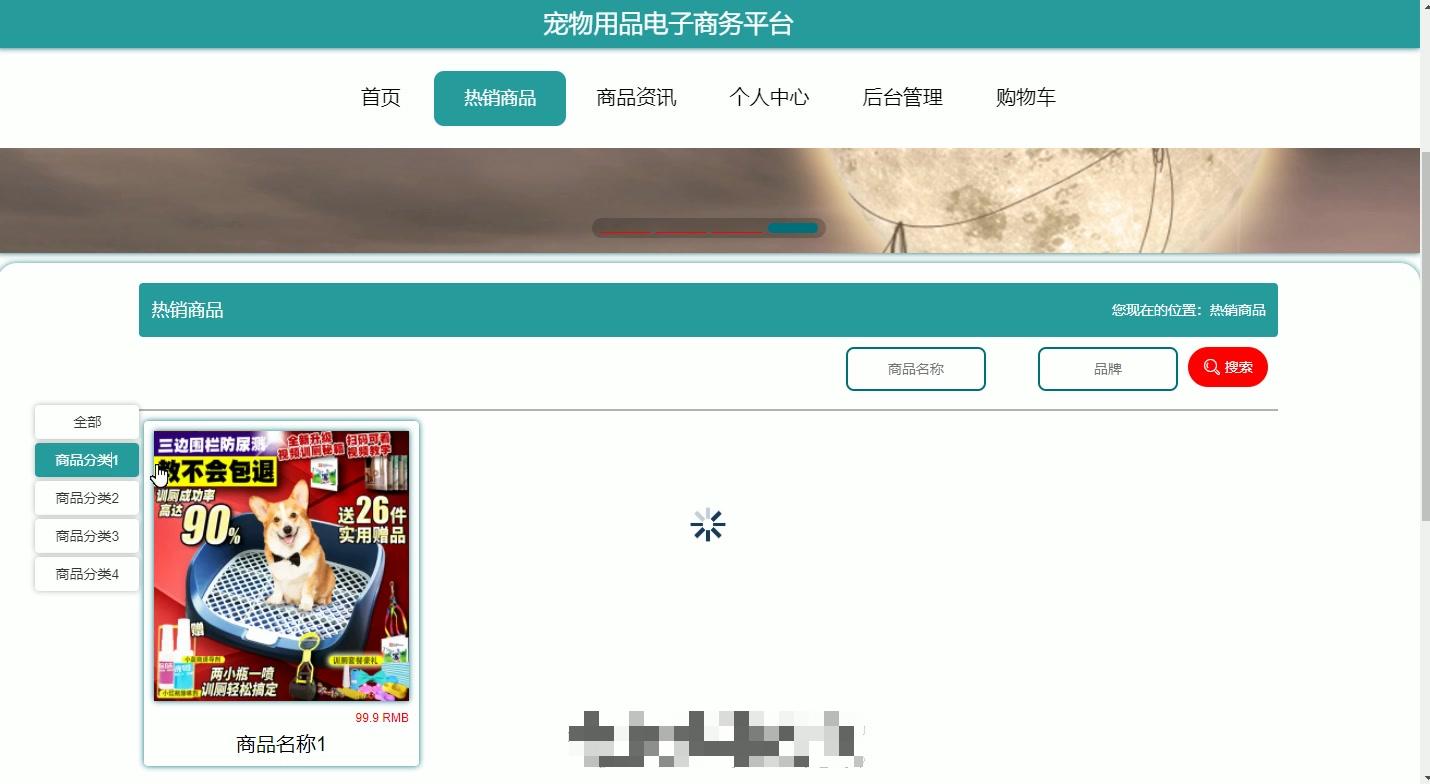The height and width of the screenshot is (784, 1430).
Task: Click the site title 宠物用品电子商务平台
Action: pos(668,24)
